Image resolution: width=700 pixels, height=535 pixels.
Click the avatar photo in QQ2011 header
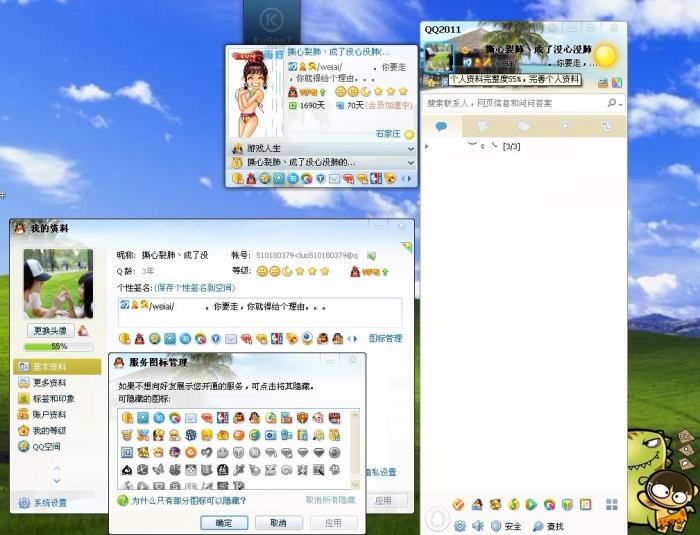[x=438, y=57]
